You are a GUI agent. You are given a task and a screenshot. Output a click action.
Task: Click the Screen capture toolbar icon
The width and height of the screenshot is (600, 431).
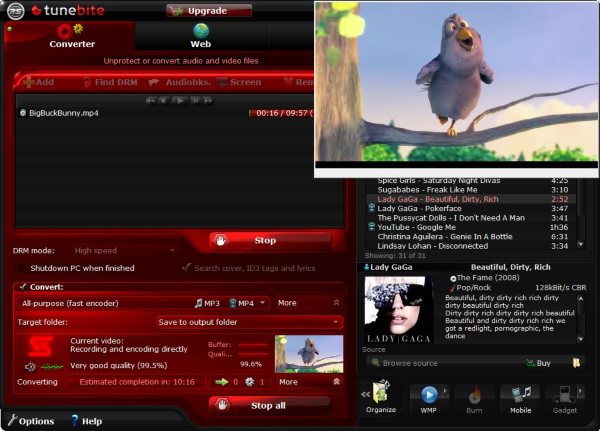pos(221,82)
